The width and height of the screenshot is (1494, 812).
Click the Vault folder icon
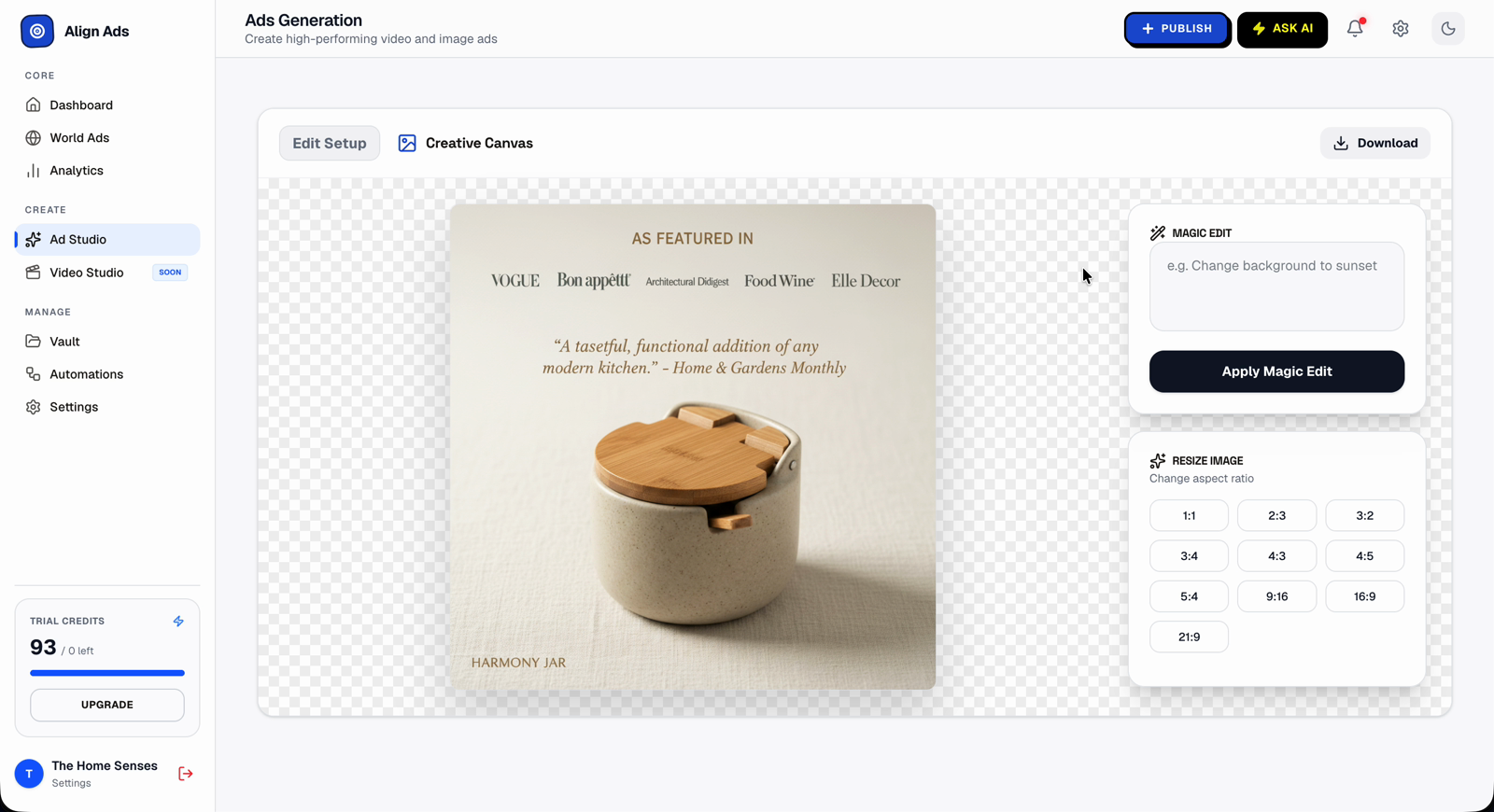(x=34, y=342)
